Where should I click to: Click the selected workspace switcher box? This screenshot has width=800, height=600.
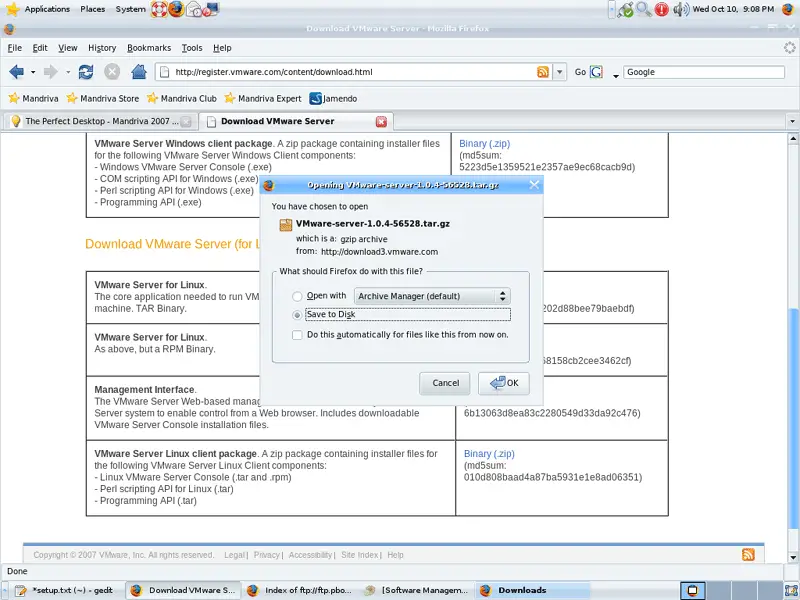[x=692, y=590]
